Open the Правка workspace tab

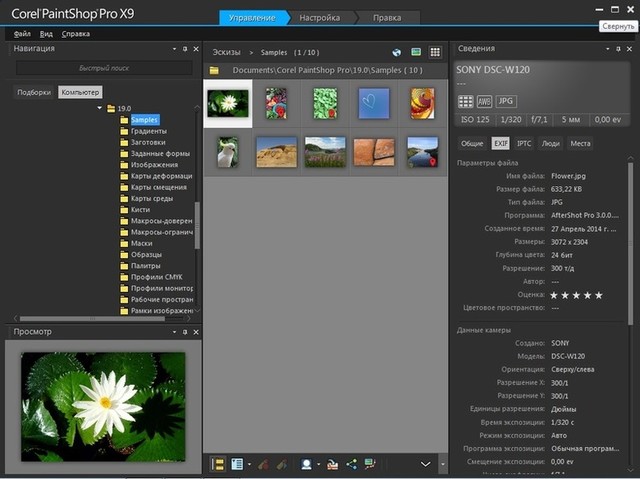[x=387, y=18]
